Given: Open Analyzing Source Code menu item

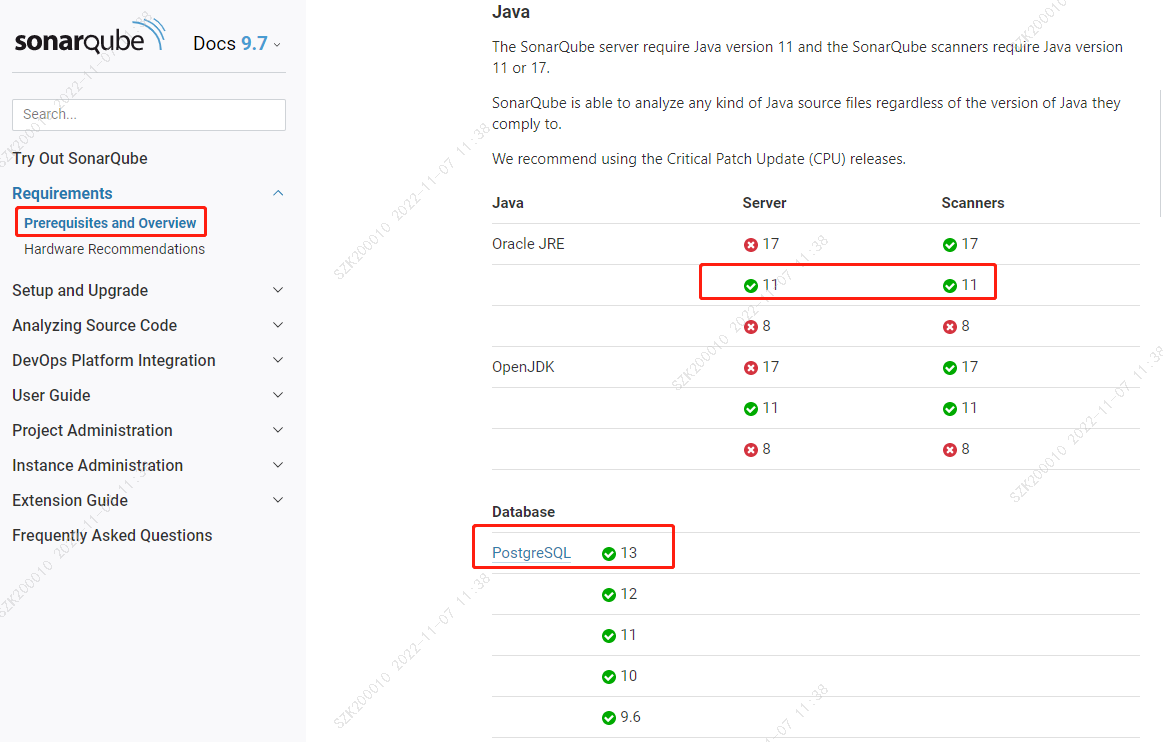Looking at the screenshot, I should tap(94, 325).
